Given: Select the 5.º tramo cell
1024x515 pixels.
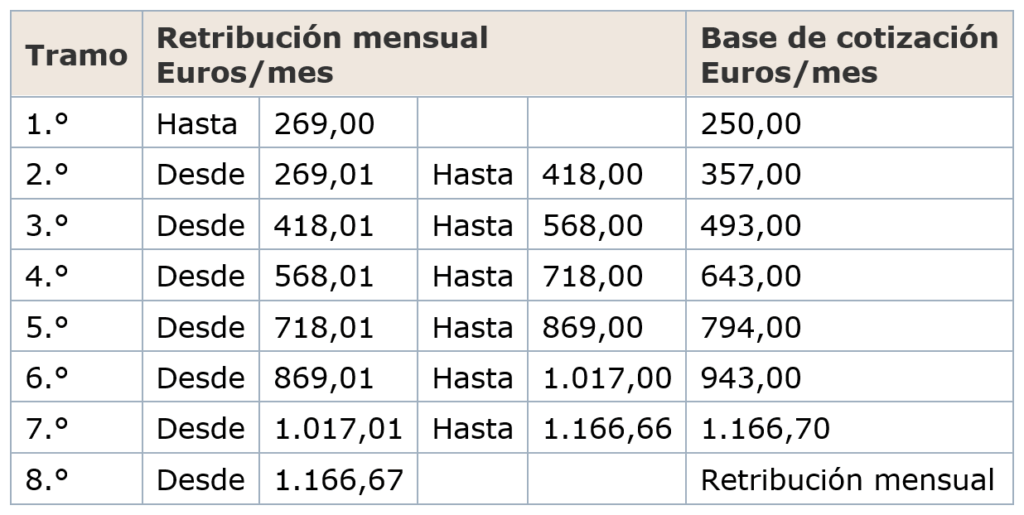Looking at the screenshot, I should (47, 327).
